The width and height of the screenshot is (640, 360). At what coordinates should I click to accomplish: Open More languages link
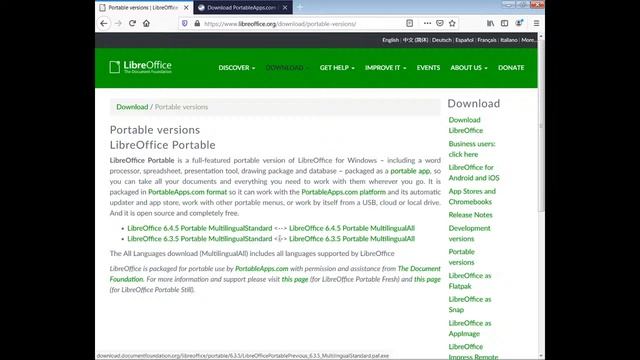pyautogui.click(x=528, y=40)
